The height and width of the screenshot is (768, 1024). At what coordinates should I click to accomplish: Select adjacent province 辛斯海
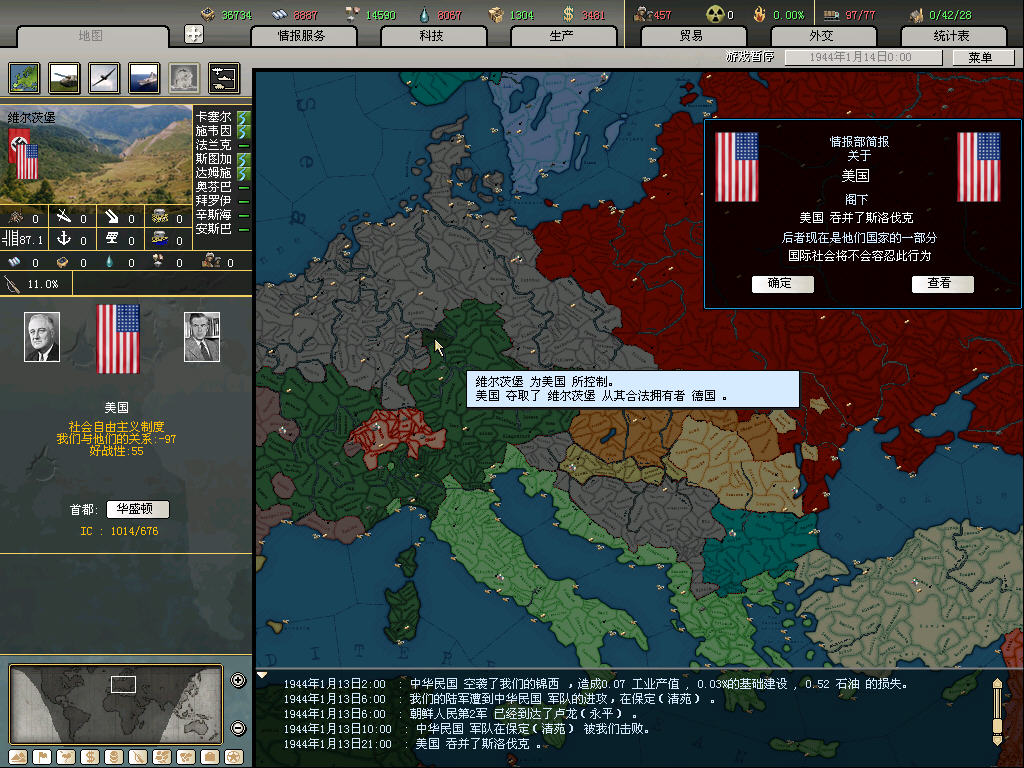point(213,215)
